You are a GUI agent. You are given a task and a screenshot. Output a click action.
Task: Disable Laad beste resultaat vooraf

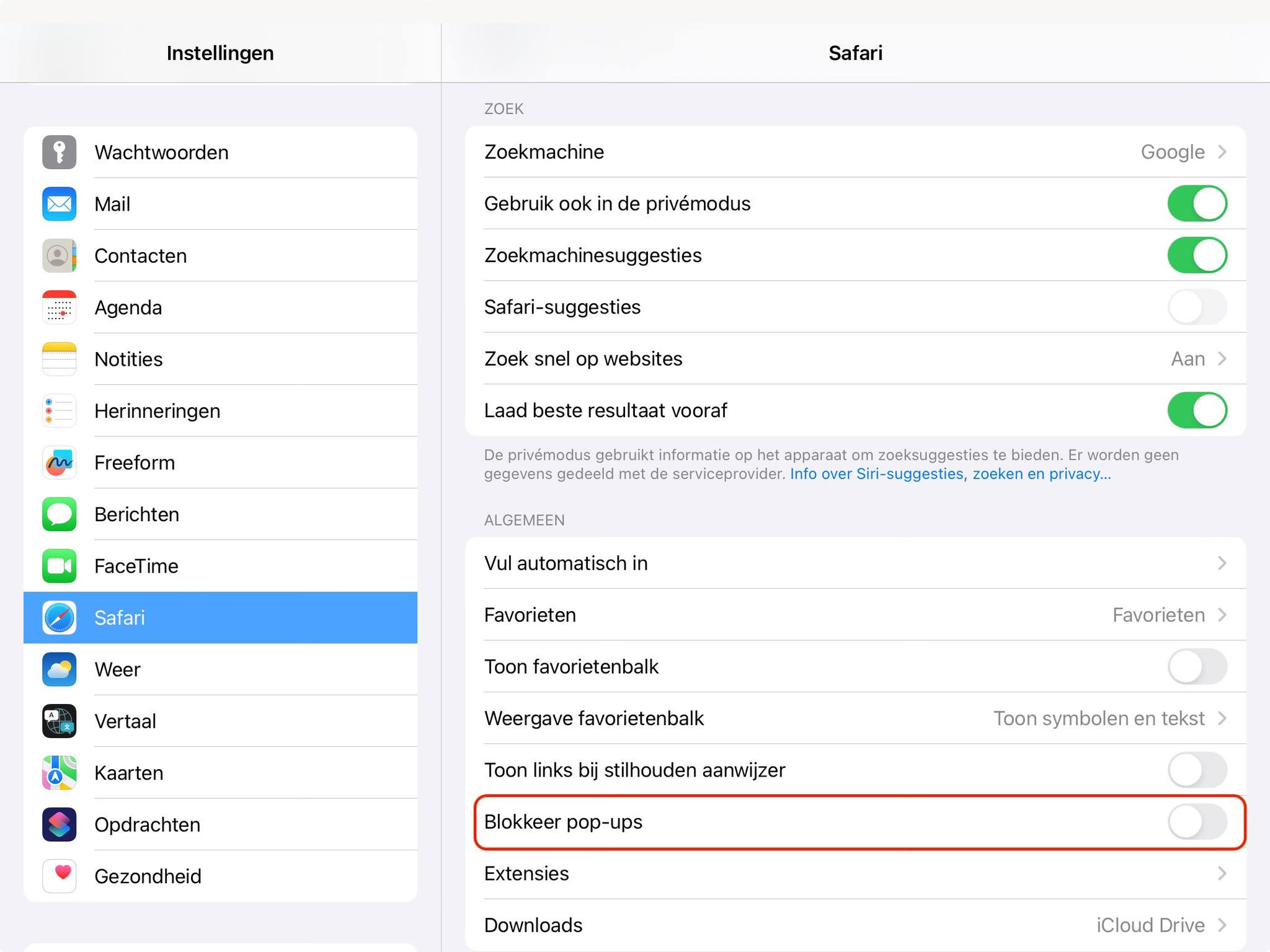tap(1197, 410)
